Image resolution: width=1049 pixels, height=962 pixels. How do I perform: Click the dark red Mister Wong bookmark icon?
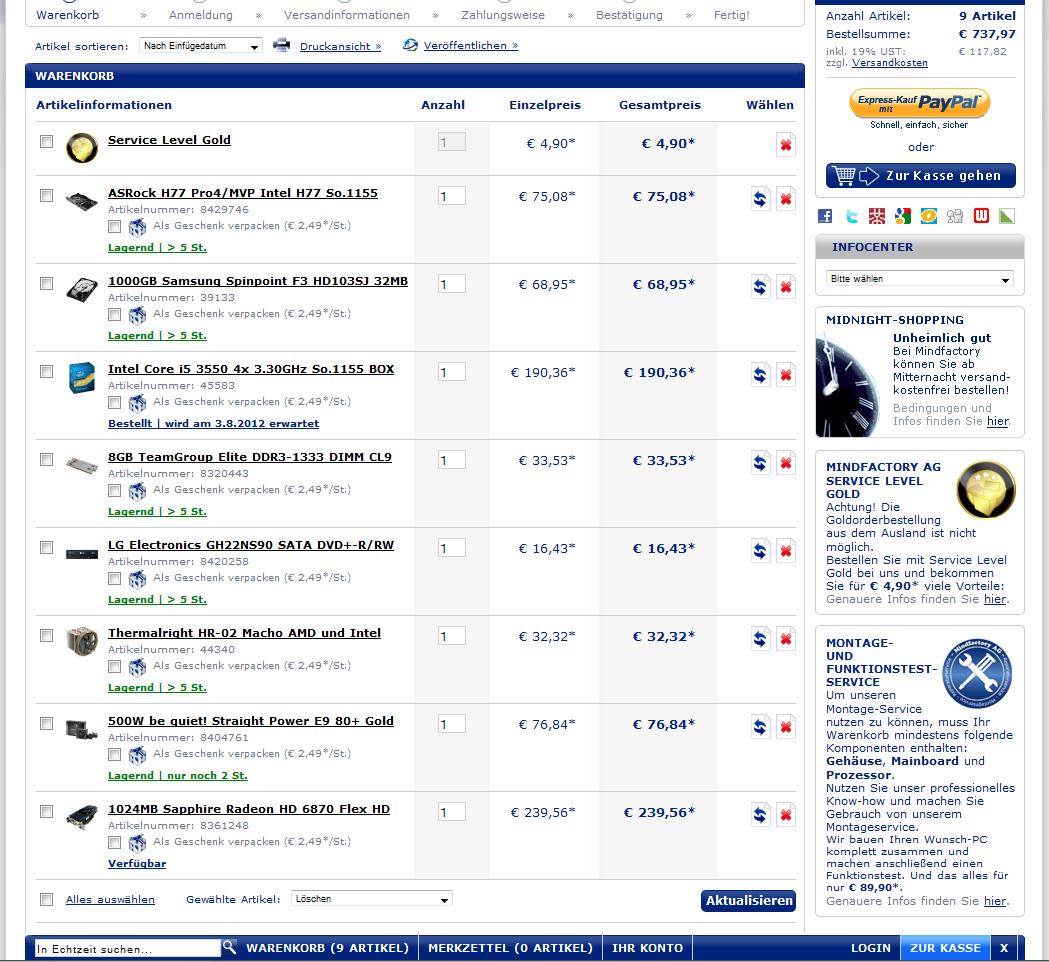click(x=876, y=215)
